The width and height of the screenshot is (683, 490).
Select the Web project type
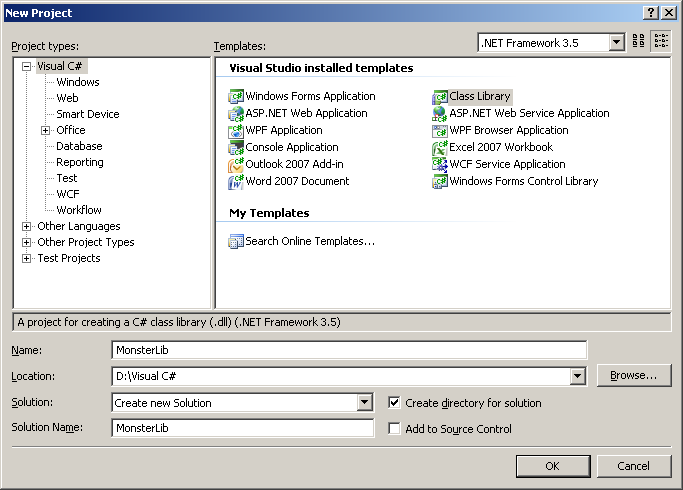click(x=68, y=98)
